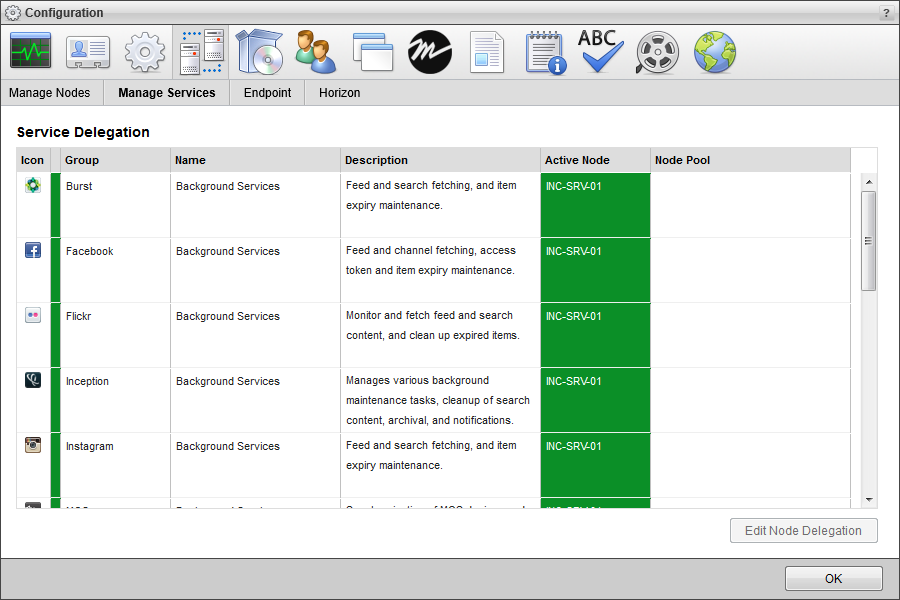Click the globe network toolbar icon
The height and width of the screenshot is (600, 900).
pyautogui.click(x=714, y=51)
